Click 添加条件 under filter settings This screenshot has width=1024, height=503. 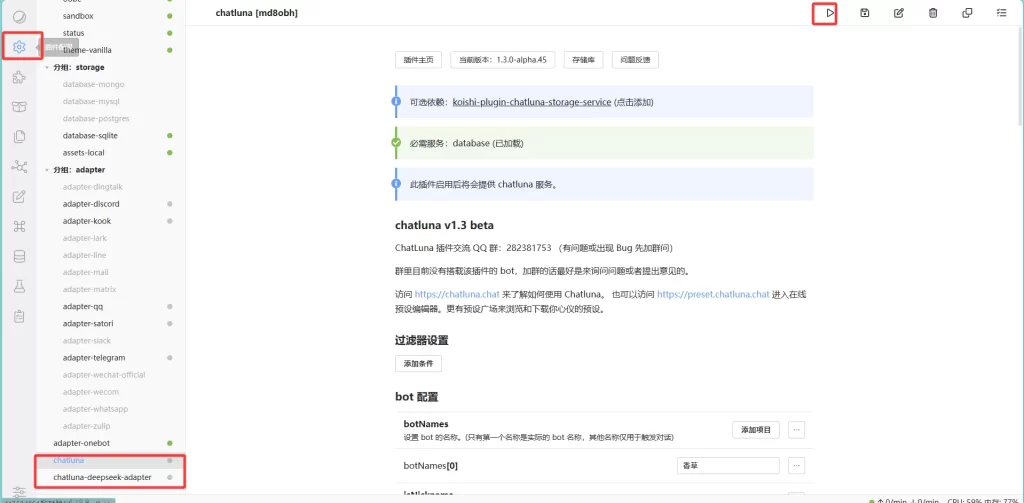point(418,363)
